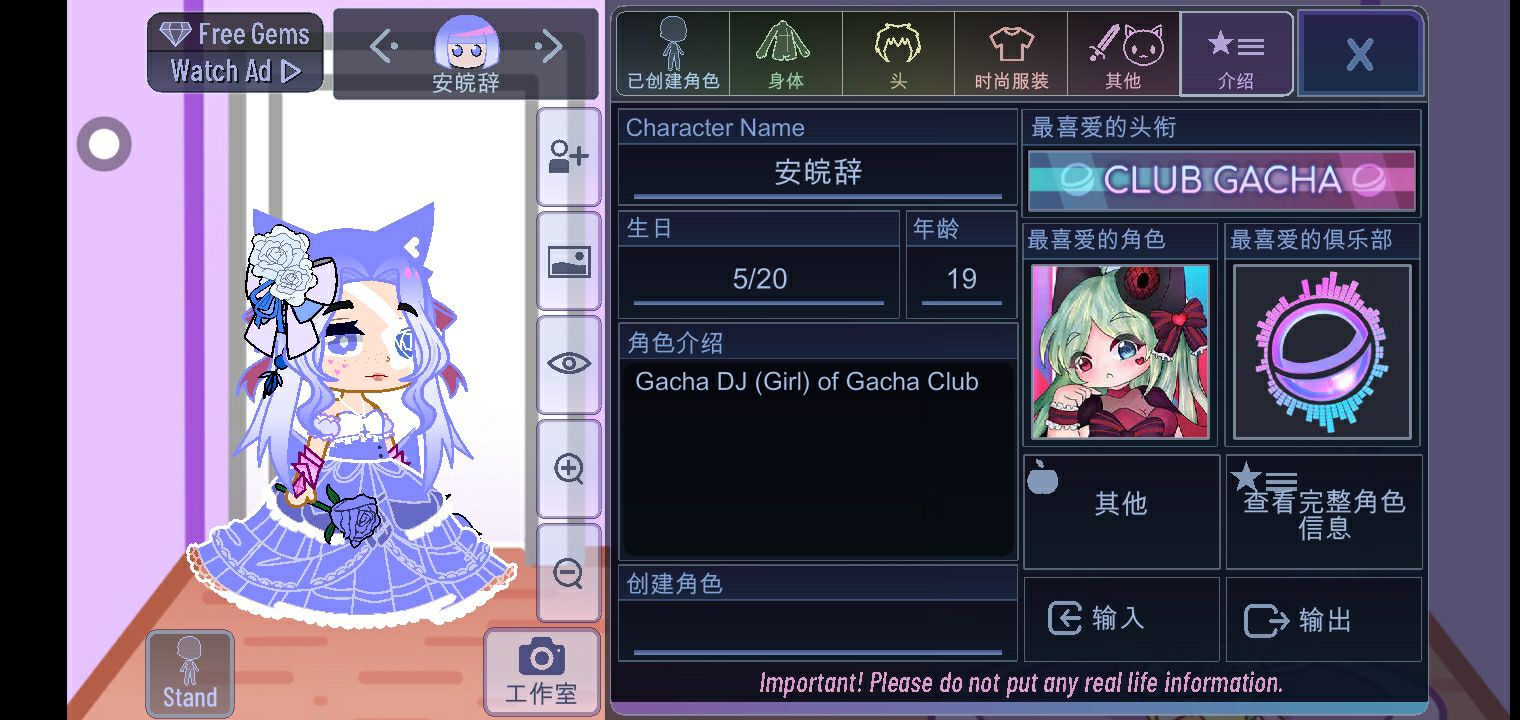Add a new character with the person-plus icon
The height and width of the screenshot is (720, 1520).
(569, 157)
